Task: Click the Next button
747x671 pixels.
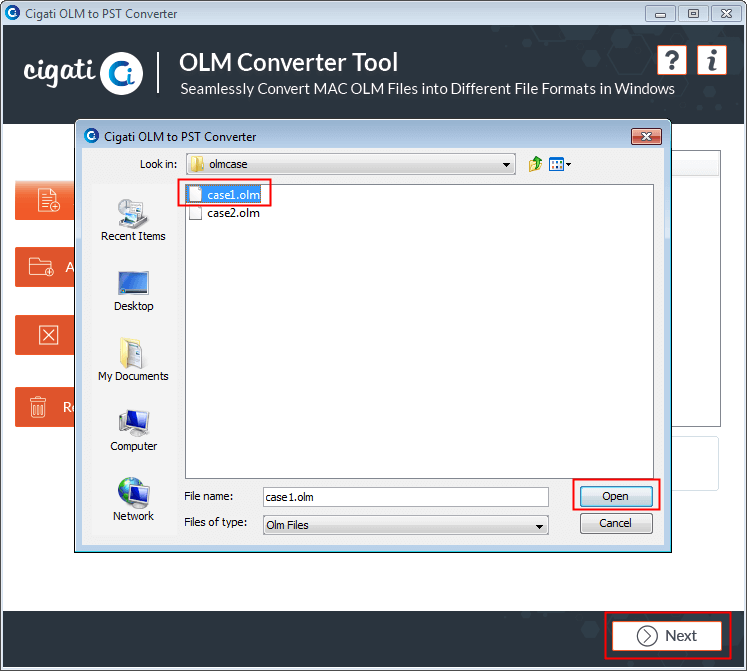Action: coord(666,636)
